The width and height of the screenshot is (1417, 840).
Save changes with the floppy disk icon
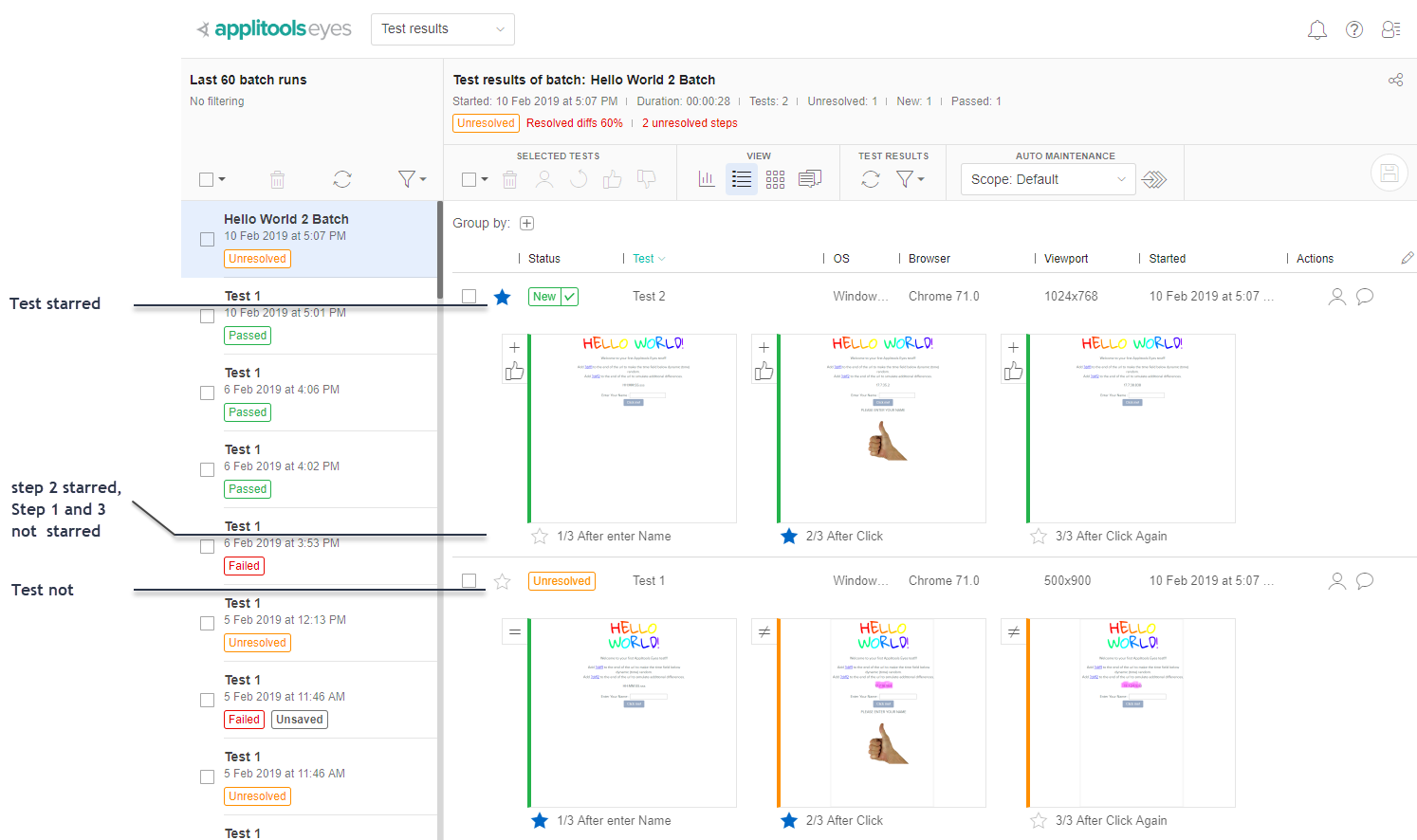click(x=1389, y=173)
